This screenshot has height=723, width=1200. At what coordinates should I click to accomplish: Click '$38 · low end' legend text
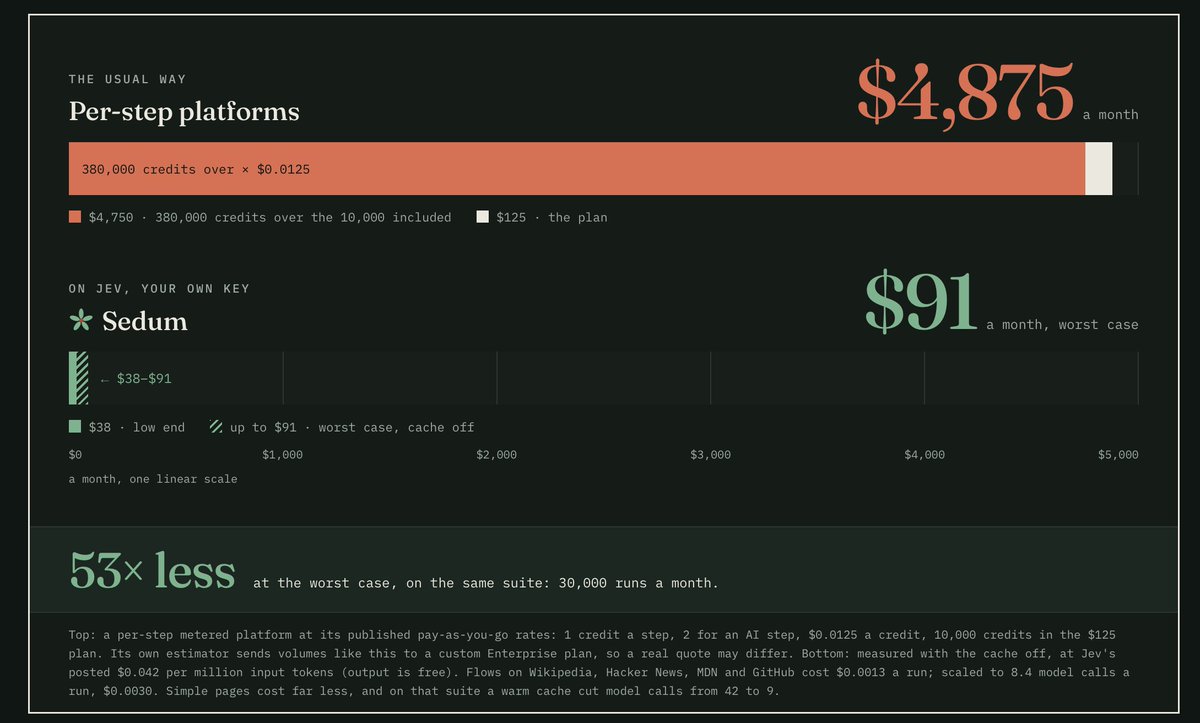tap(137, 427)
